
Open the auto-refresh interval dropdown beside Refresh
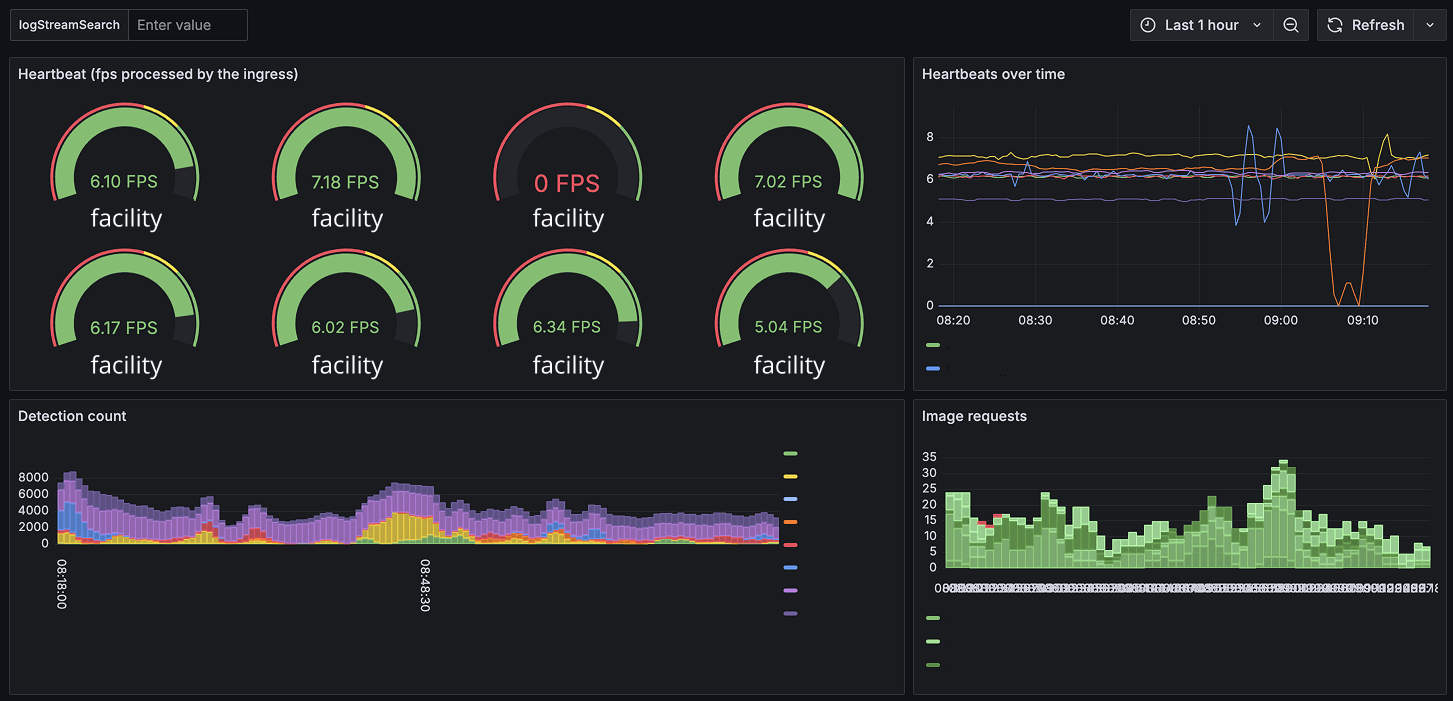(1430, 25)
